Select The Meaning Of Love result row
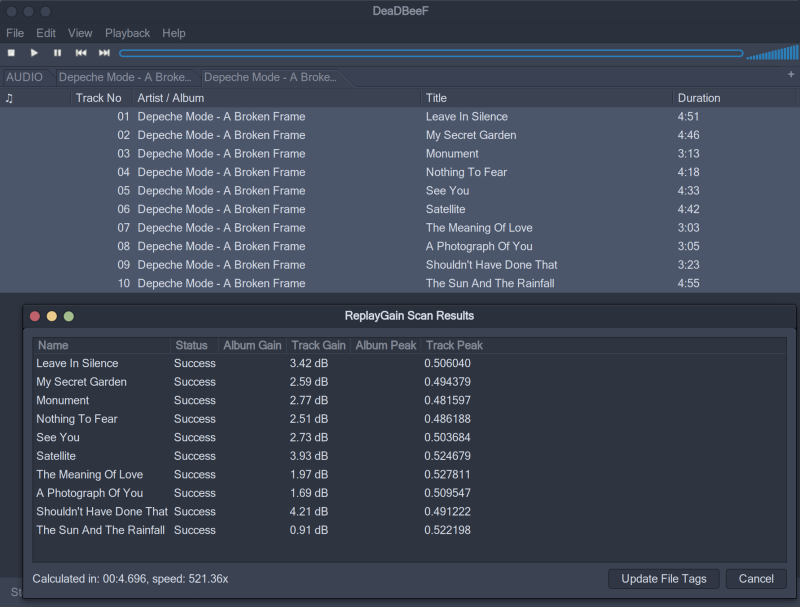Viewport: 800px width, 607px height. click(409, 474)
